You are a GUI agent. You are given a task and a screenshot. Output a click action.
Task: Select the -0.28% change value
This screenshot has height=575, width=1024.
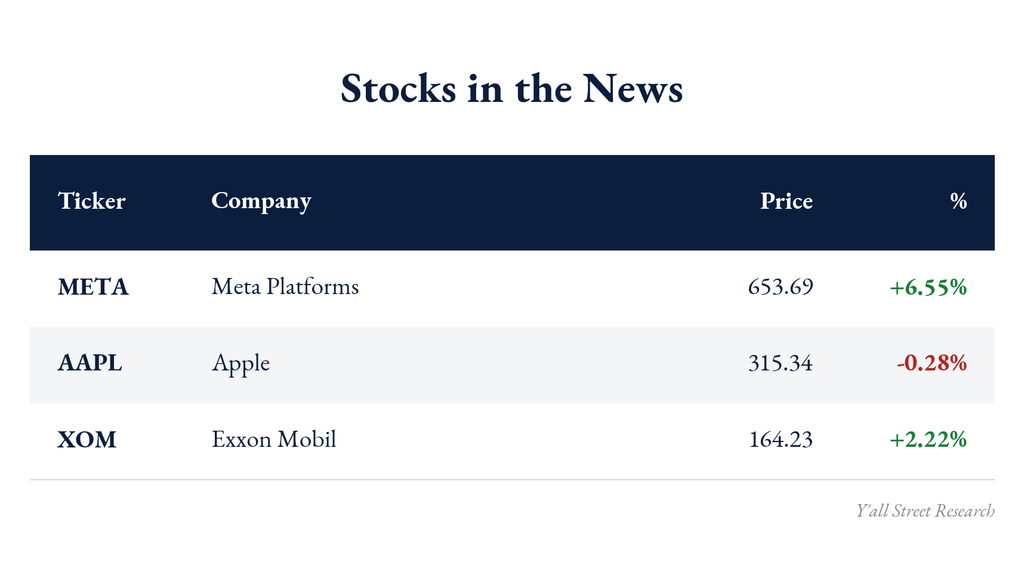932,363
